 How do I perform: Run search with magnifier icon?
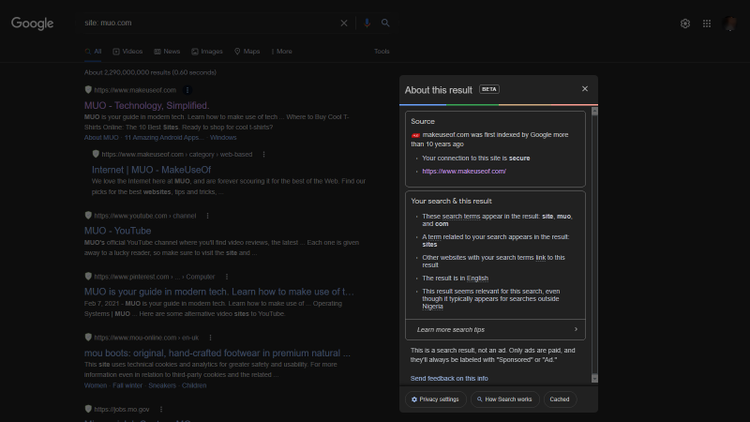click(385, 23)
